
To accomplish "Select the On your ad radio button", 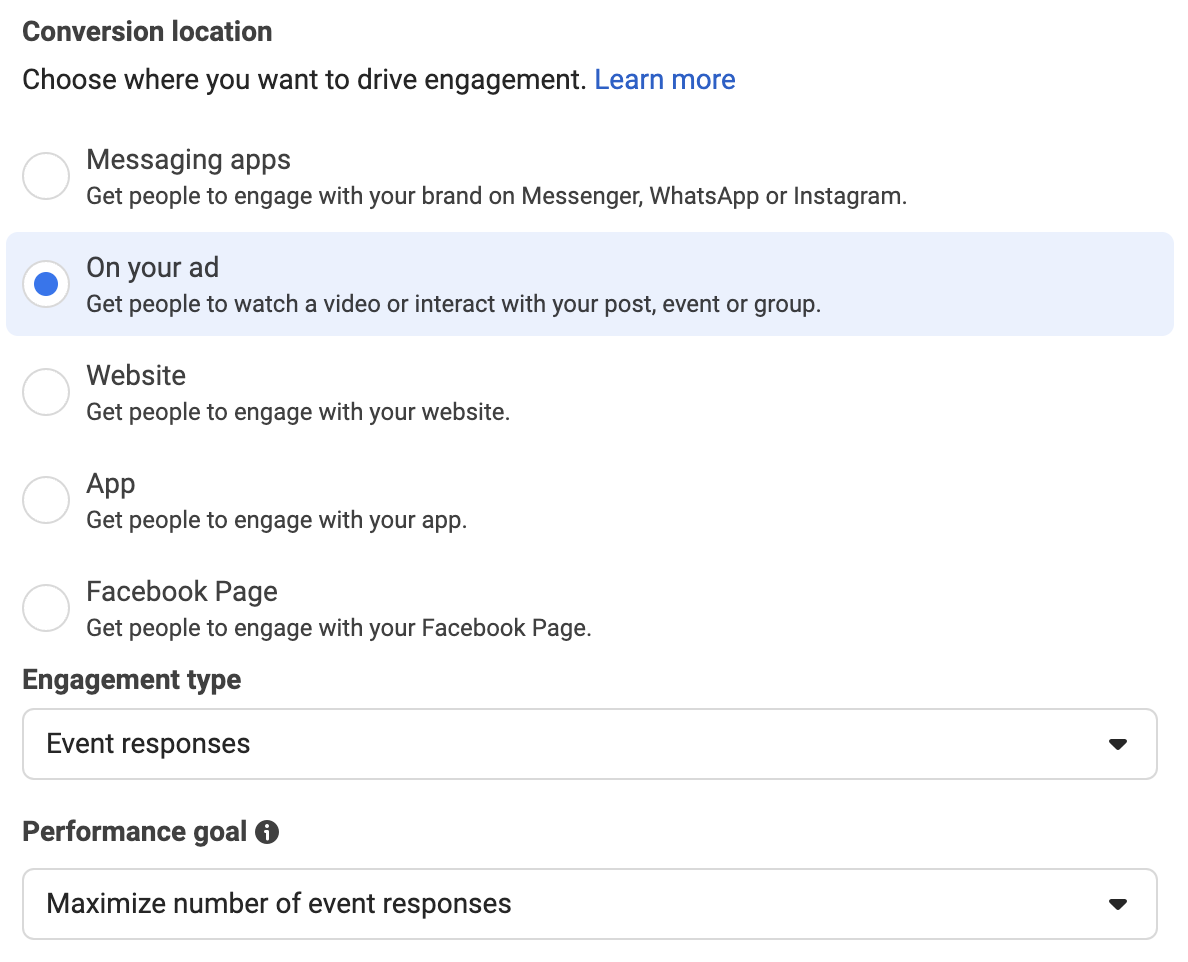I will click(x=46, y=284).
